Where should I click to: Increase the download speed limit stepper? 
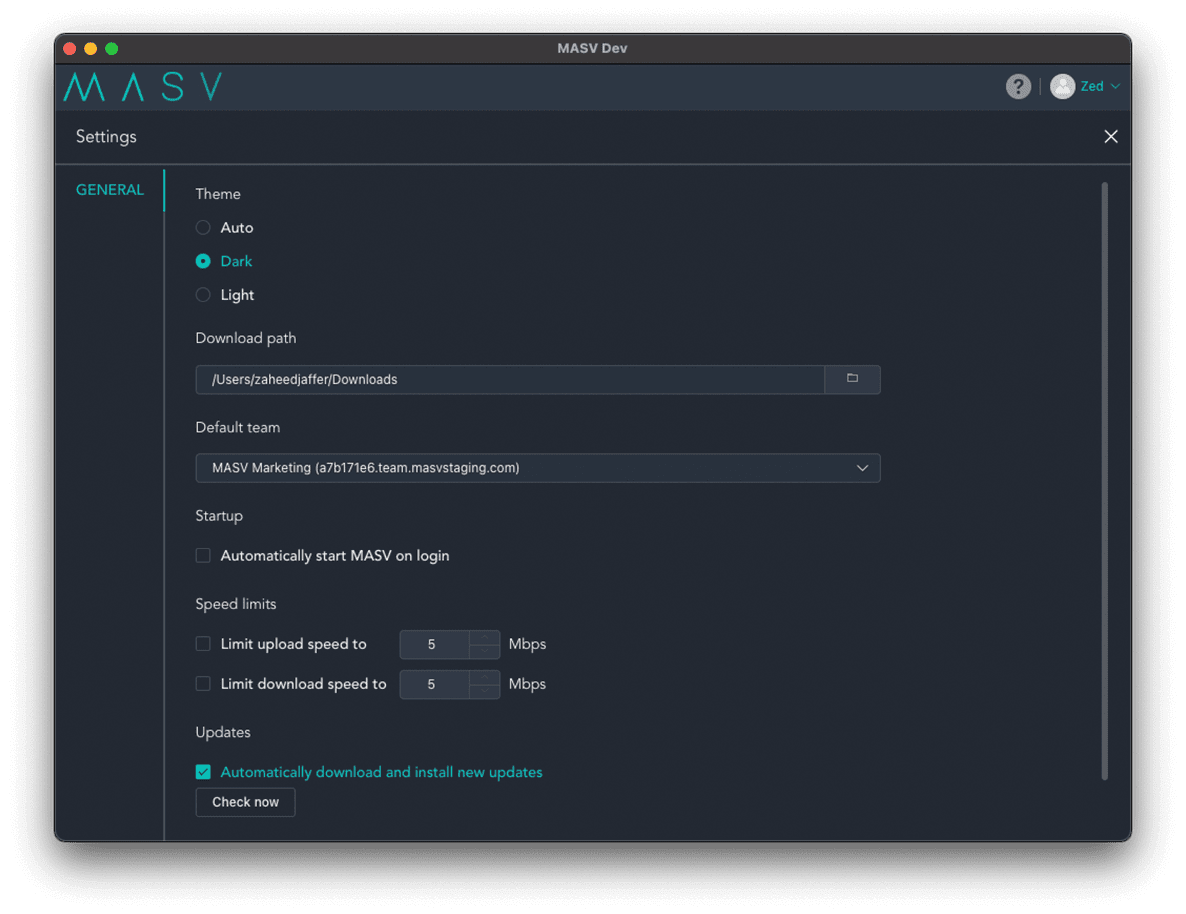tap(484, 677)
